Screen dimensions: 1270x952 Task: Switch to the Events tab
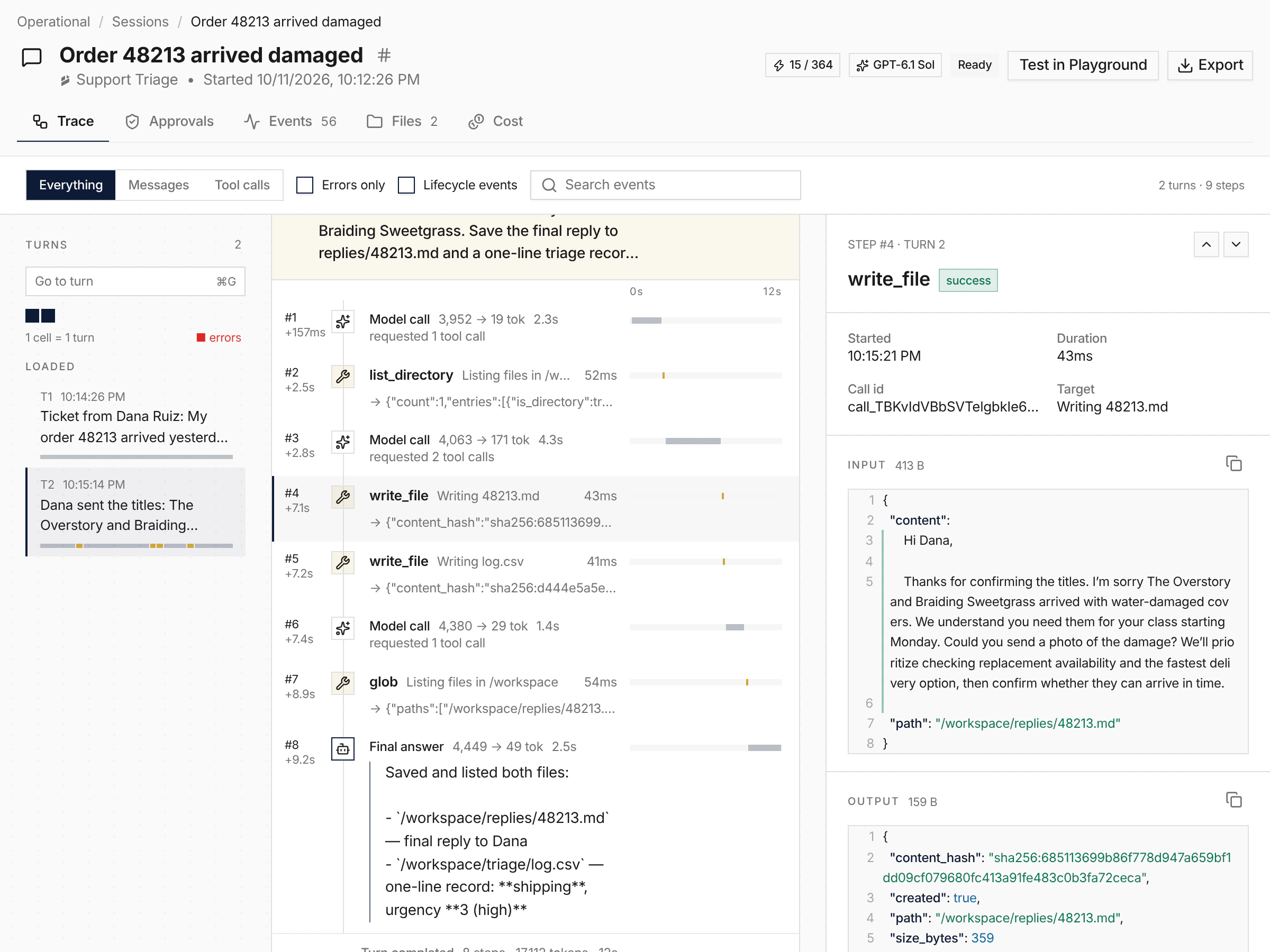pyautogui.click(x=290, y=121)
